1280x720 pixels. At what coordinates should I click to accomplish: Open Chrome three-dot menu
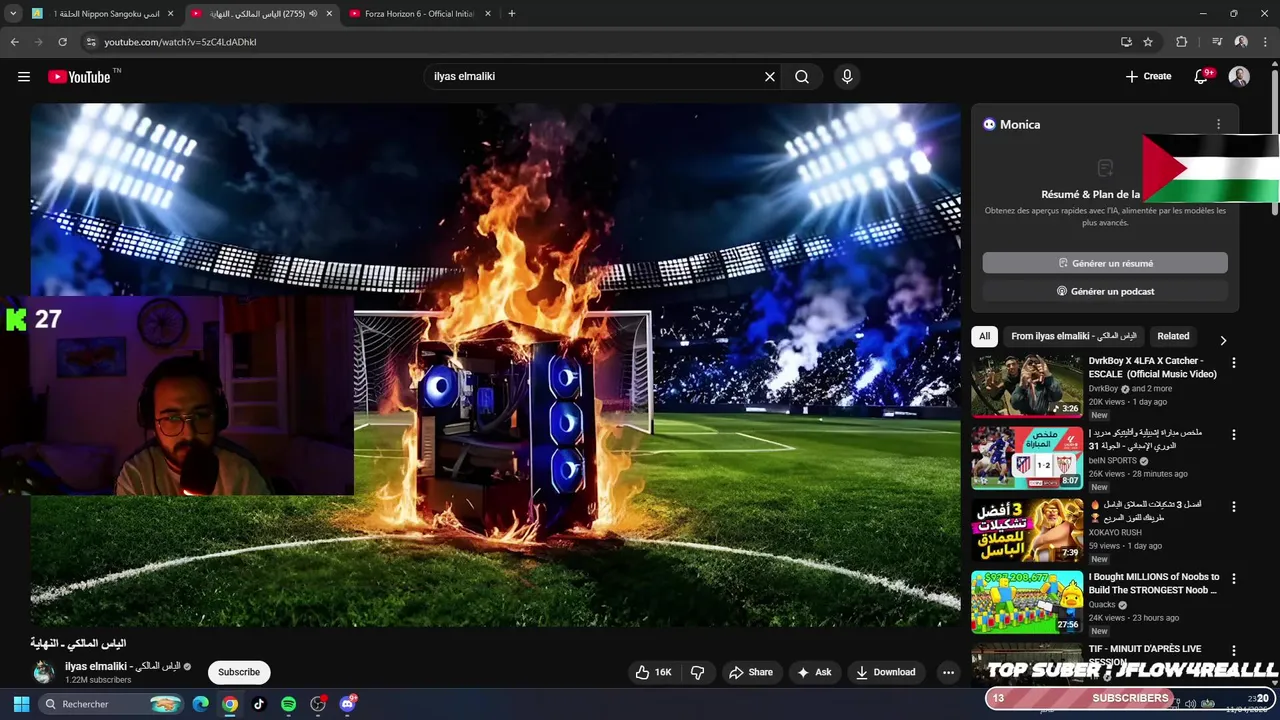pyautogui.click(x=1266, y=42)
